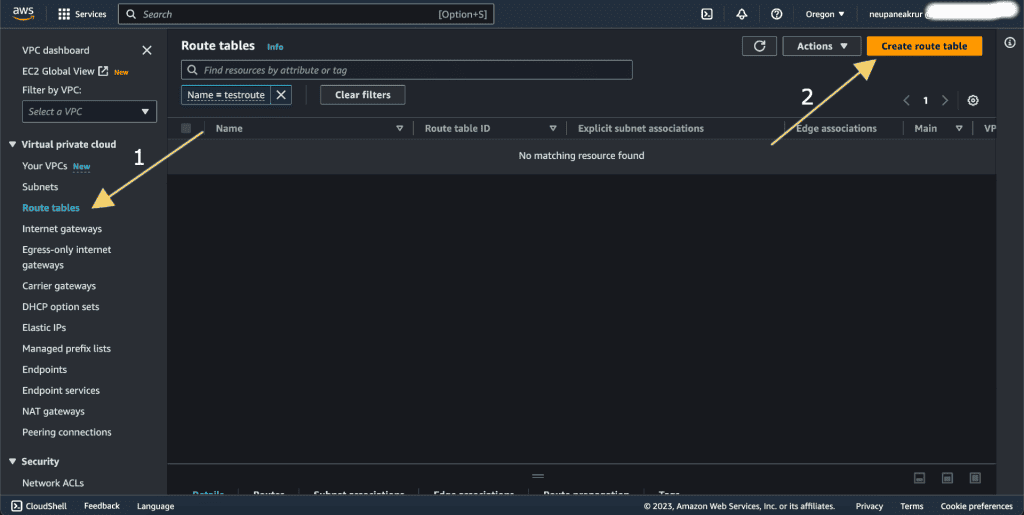Open DHCP option sets
Screen dimensions: 1024x515
(61, 307)
